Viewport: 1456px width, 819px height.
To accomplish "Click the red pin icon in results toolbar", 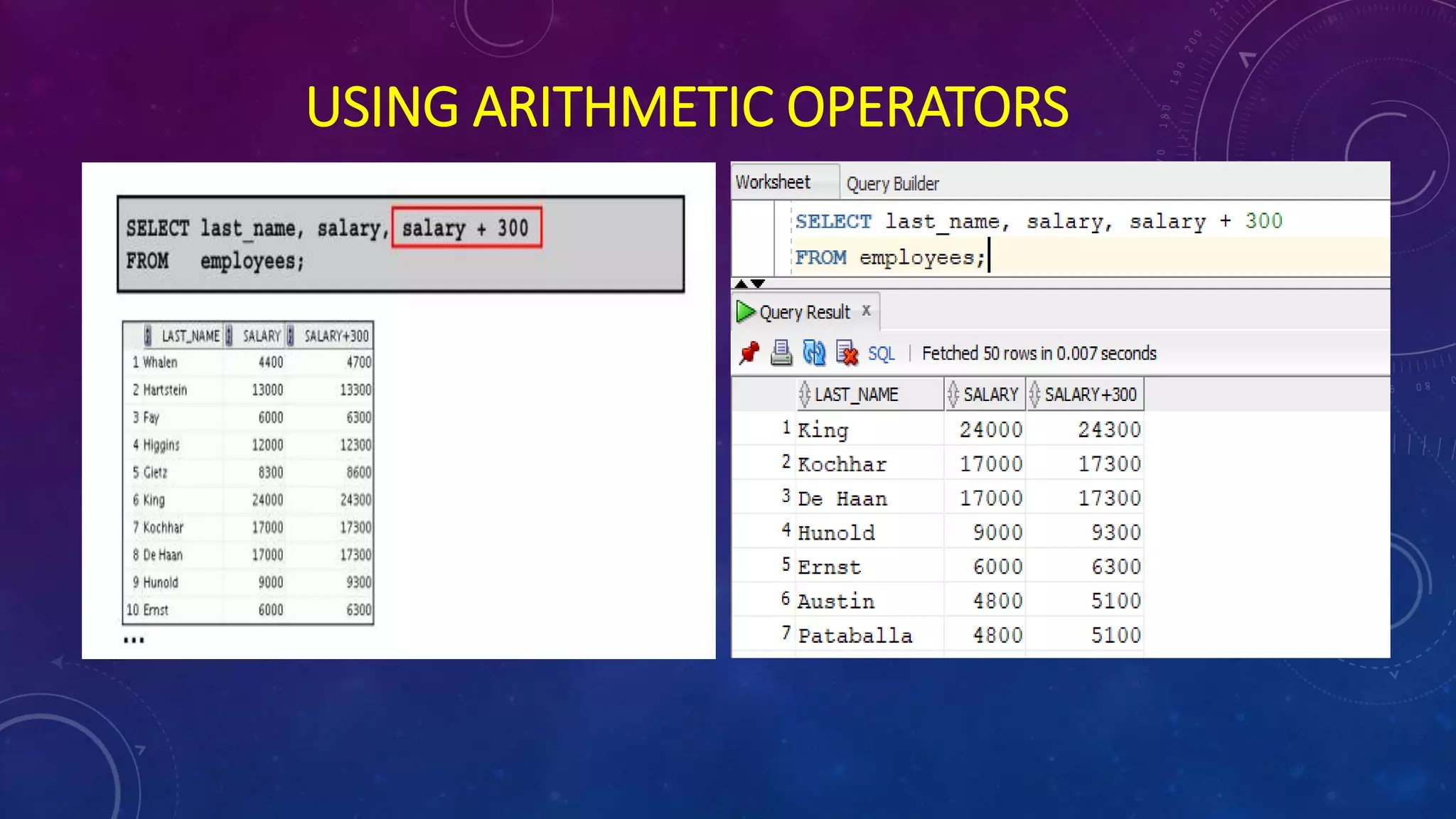I will pos(749,353).
